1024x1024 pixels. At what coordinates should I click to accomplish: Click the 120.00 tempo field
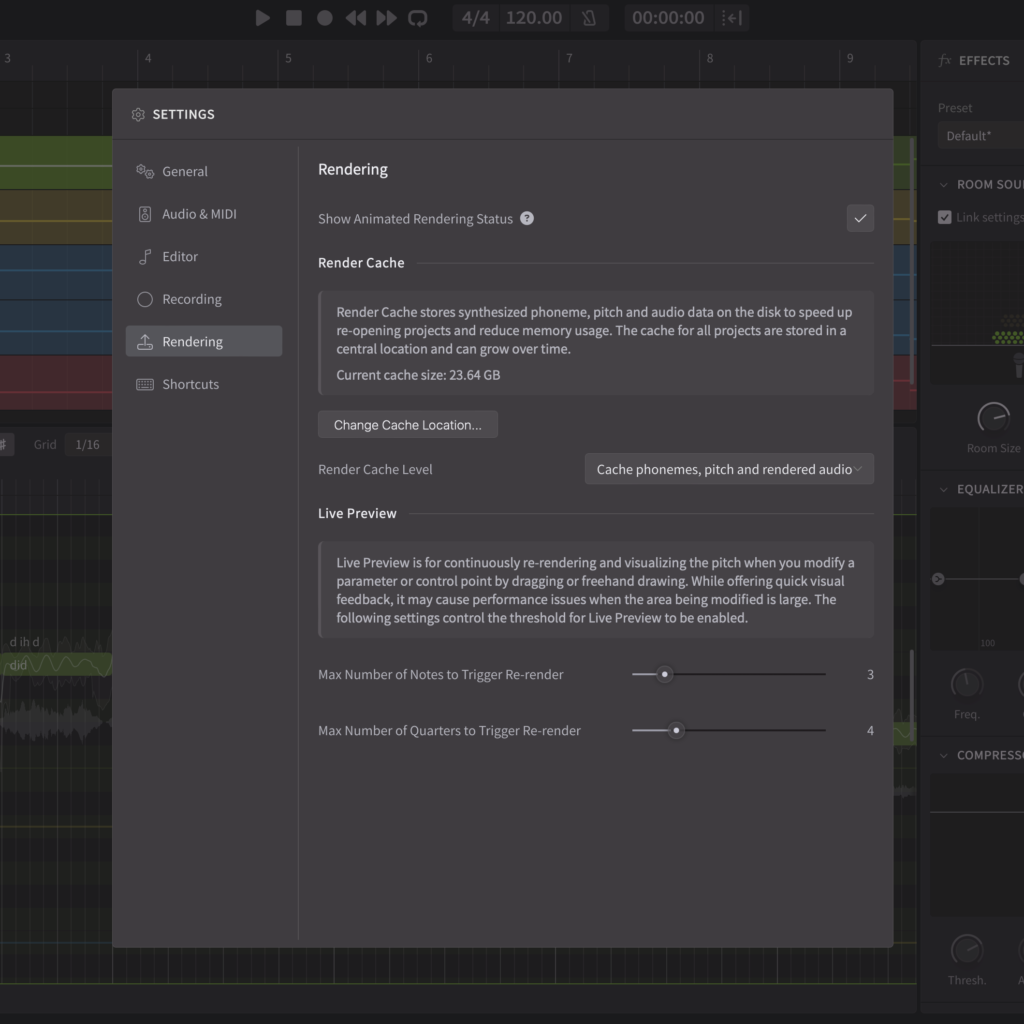click(533, 18)
